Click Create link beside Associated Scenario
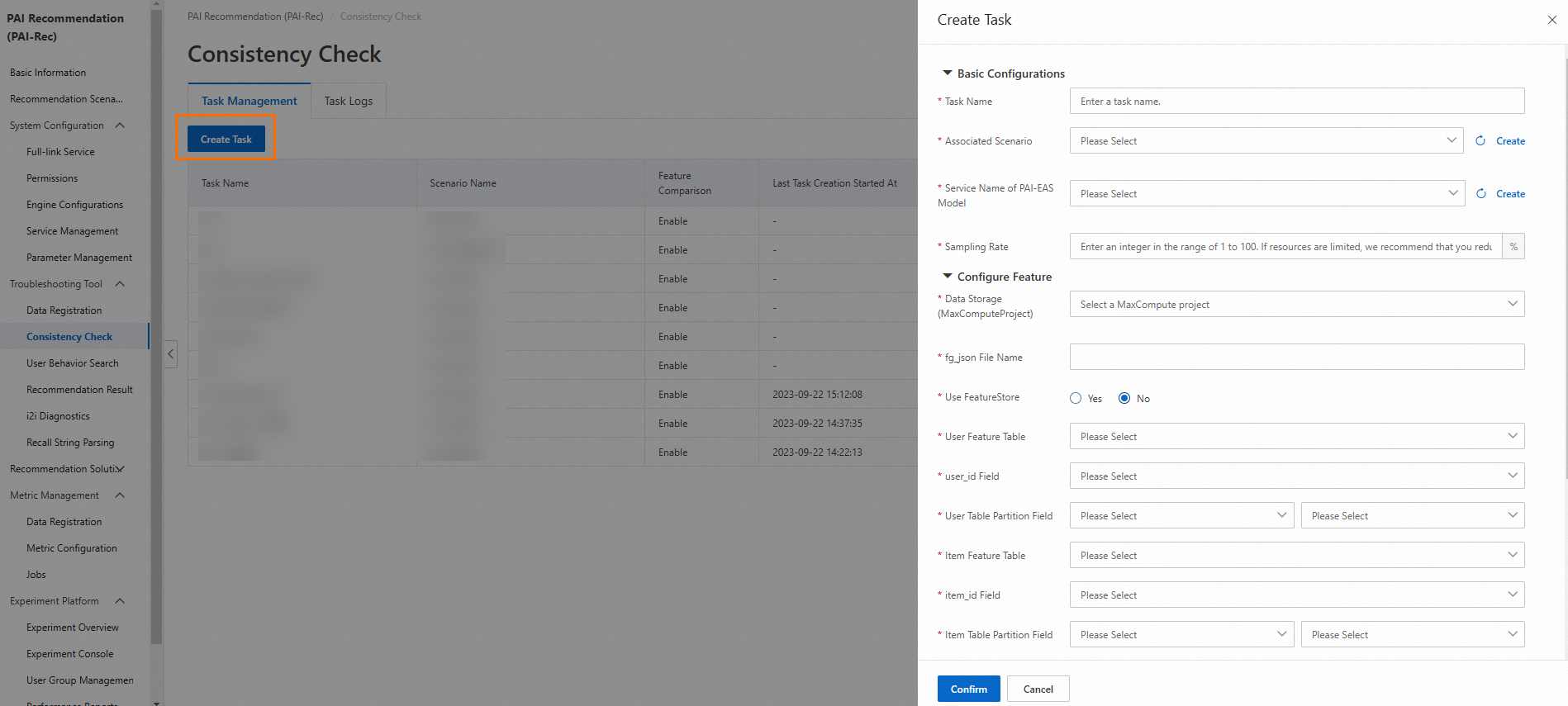 click(x=1511, y=141)
